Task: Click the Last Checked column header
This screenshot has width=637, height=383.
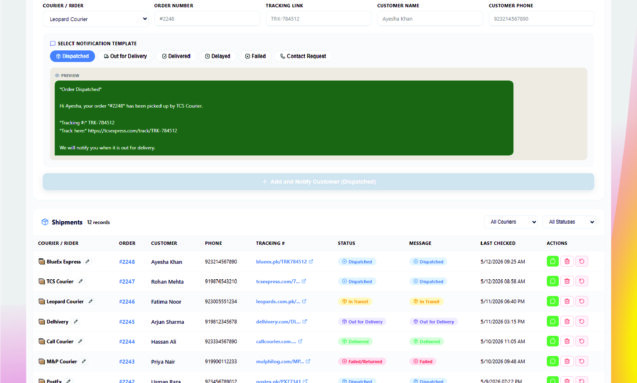Action: [498, 243]
